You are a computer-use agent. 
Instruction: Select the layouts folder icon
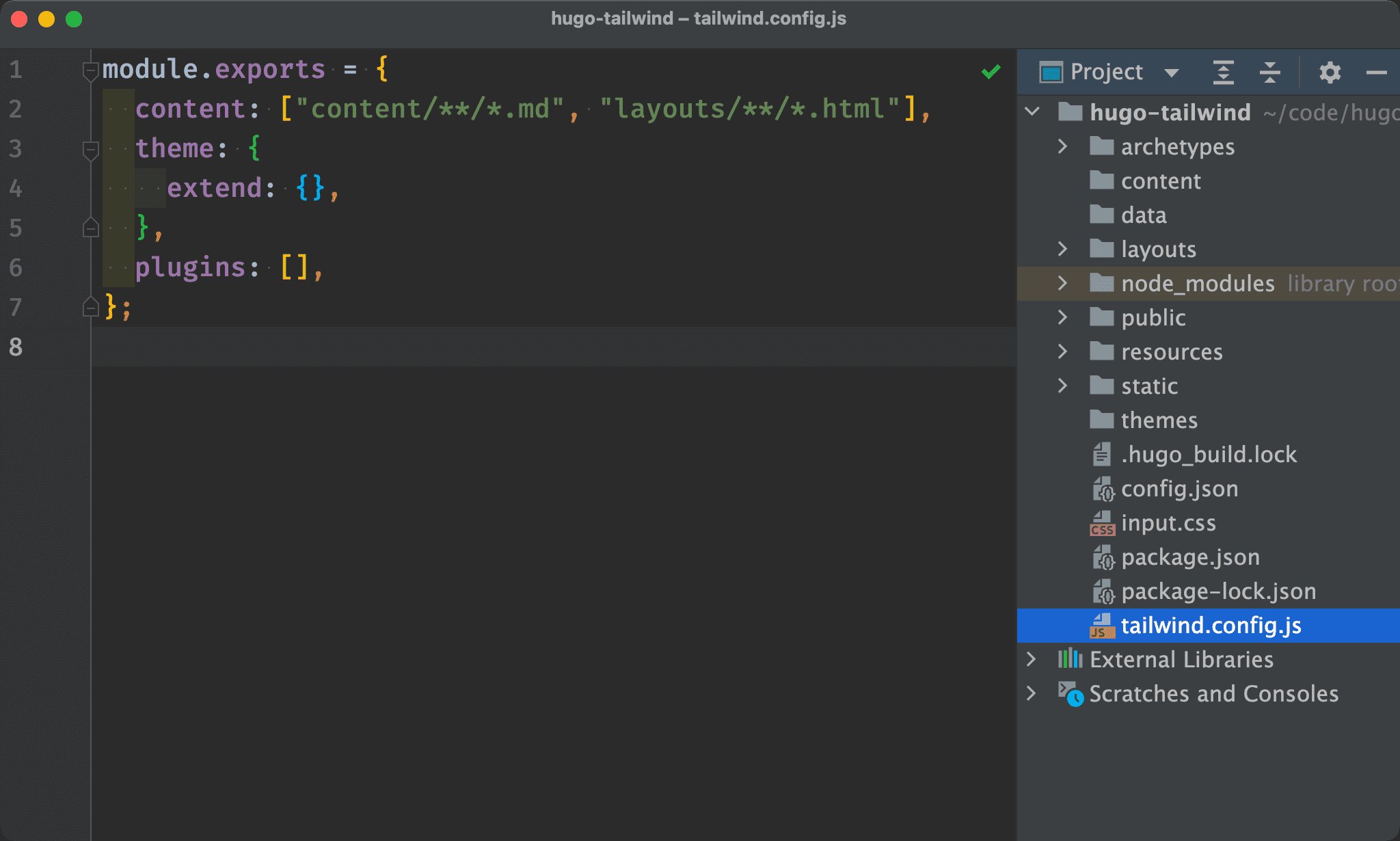point(1101,248)
